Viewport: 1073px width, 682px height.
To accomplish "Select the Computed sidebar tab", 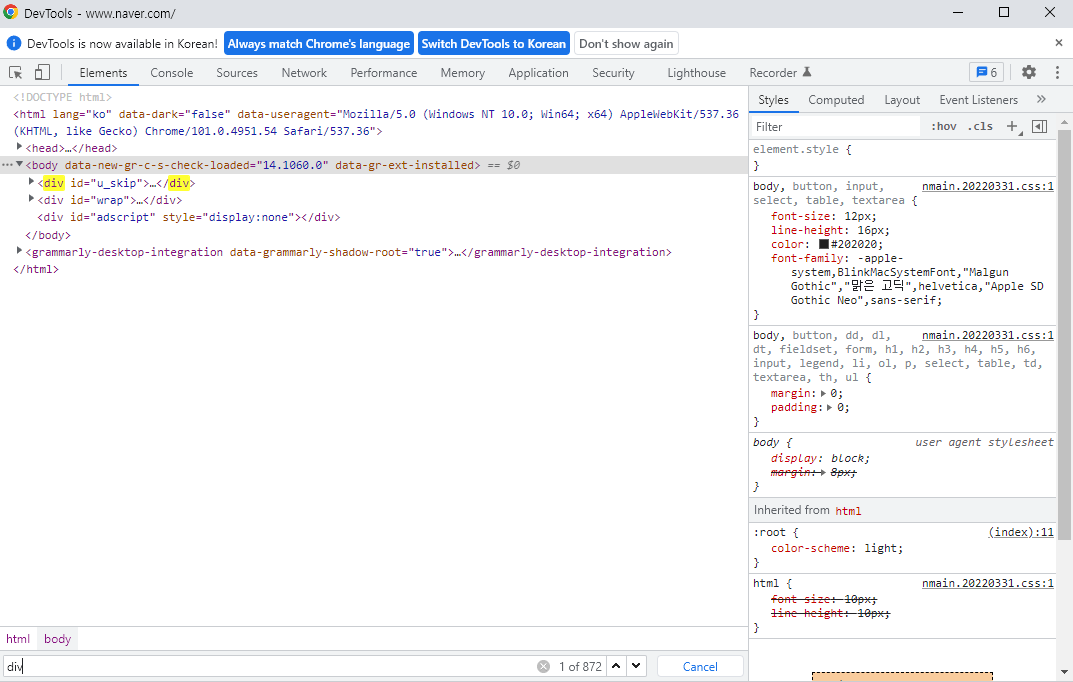I will click(x=836, y=100).
